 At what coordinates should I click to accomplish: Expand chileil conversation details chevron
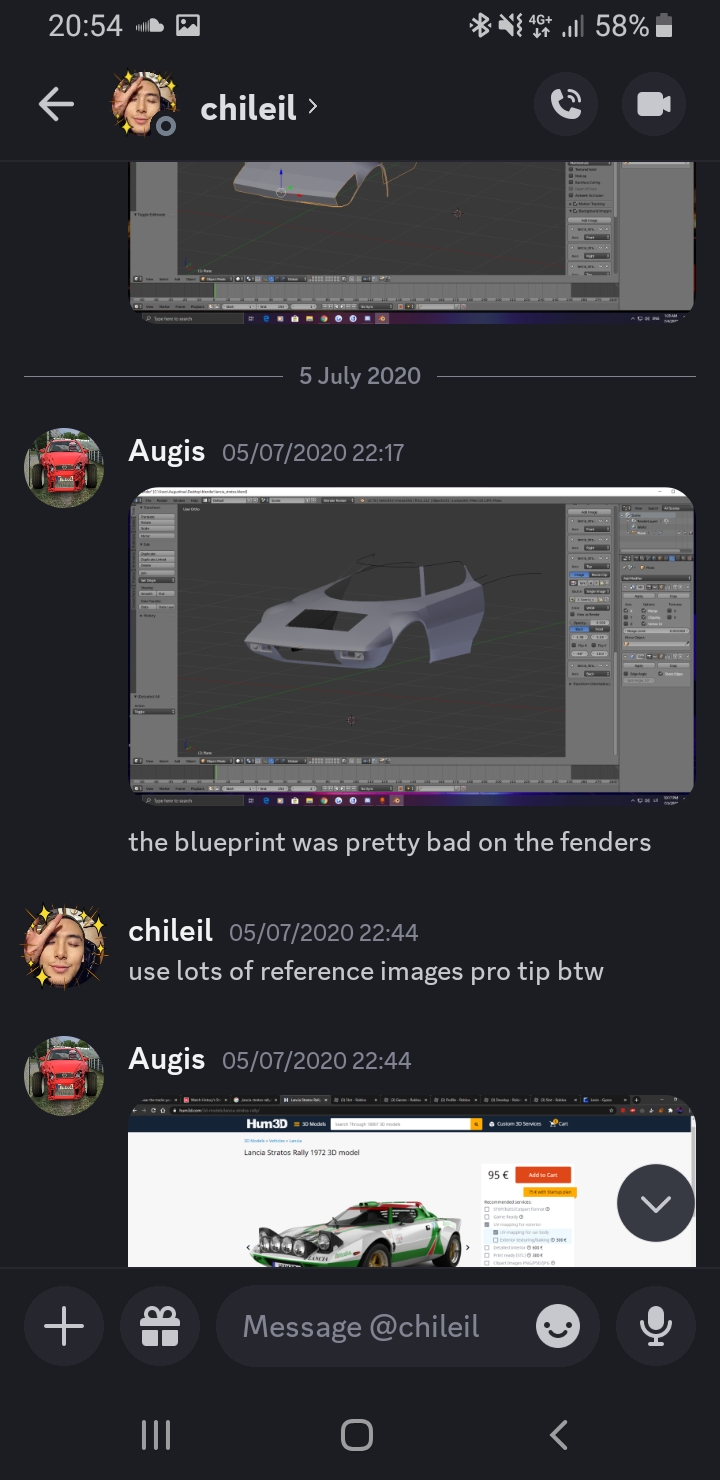pos(313,105)
